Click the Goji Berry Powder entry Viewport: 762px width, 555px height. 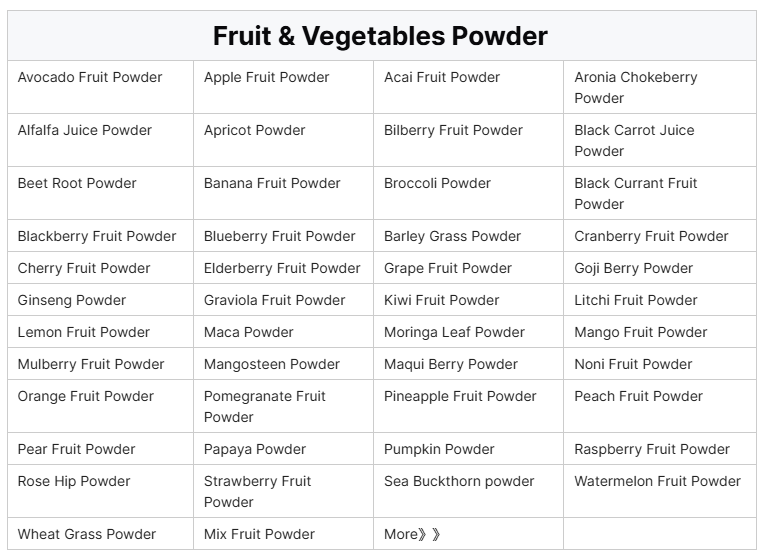(633, 268)
